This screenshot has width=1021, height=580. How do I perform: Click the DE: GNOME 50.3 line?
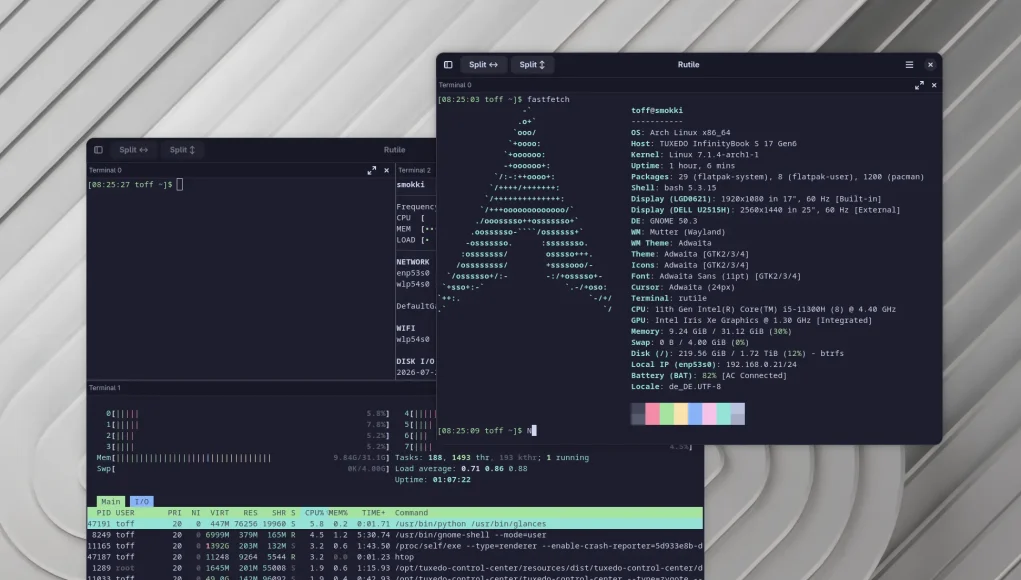coord(664,221)
